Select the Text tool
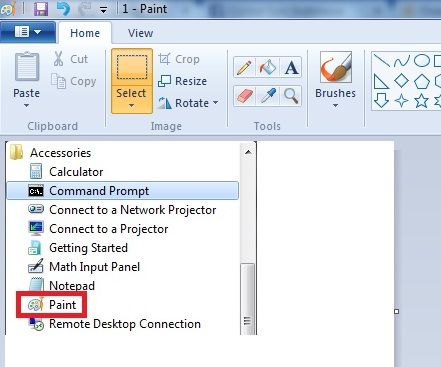Image resolution: width=441 pixels, height=367 pixels. (291, 68)
